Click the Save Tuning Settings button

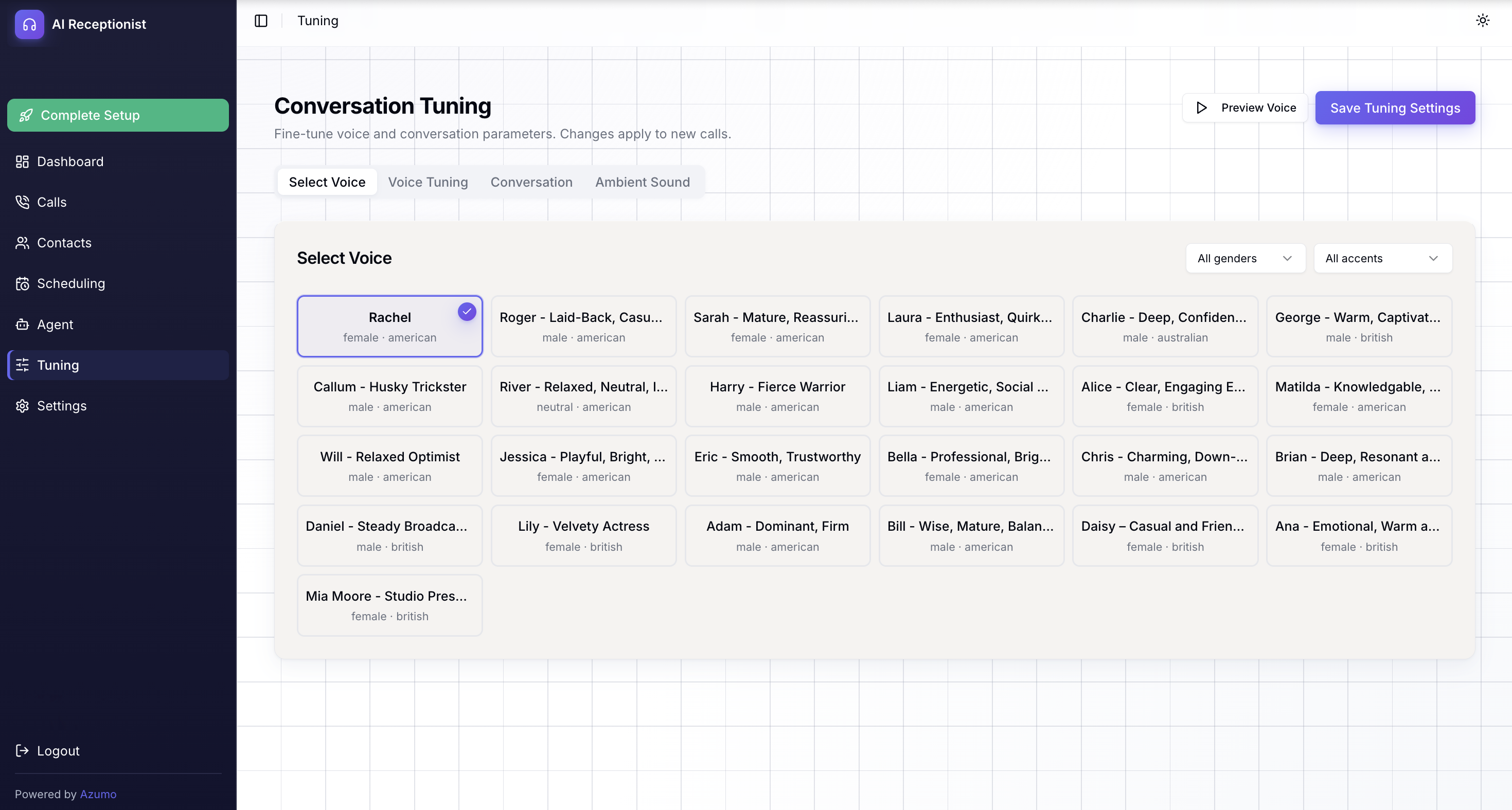coord(1395,108)
